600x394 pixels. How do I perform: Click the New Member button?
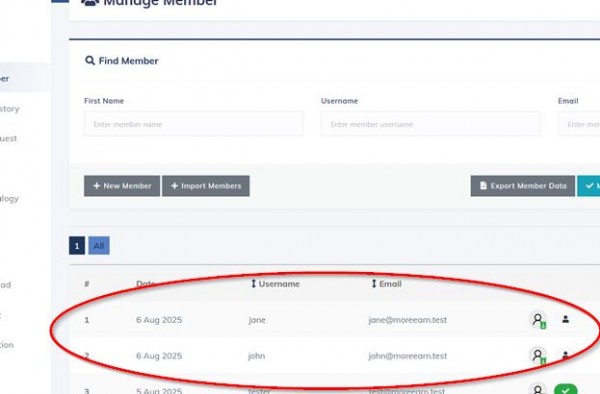[x=122, y=186]
